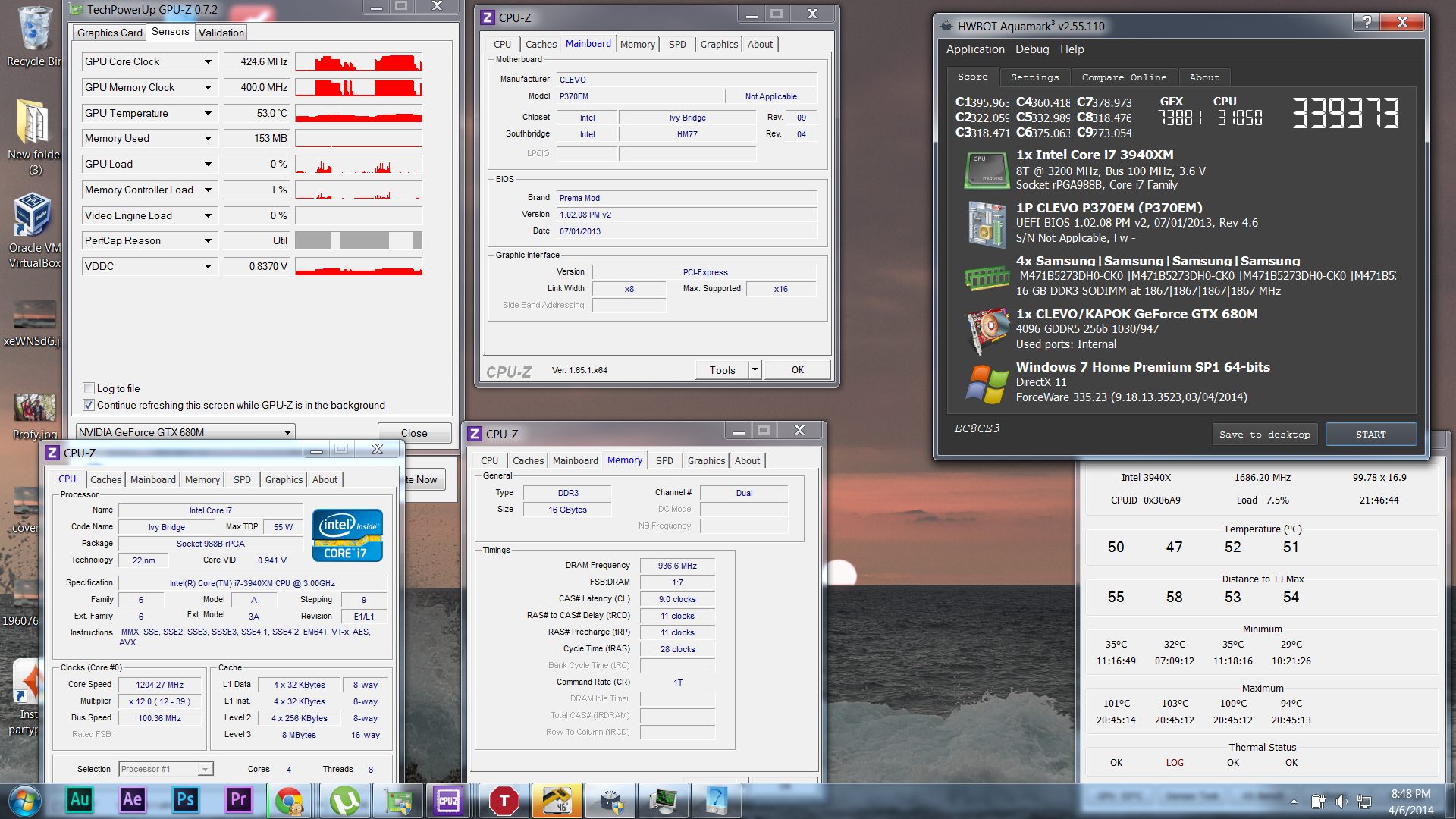Viewport: 1456px width, 819px height.
Task: Click the Aquamark title bar help question mark
Action: (x=1367, y=22)
